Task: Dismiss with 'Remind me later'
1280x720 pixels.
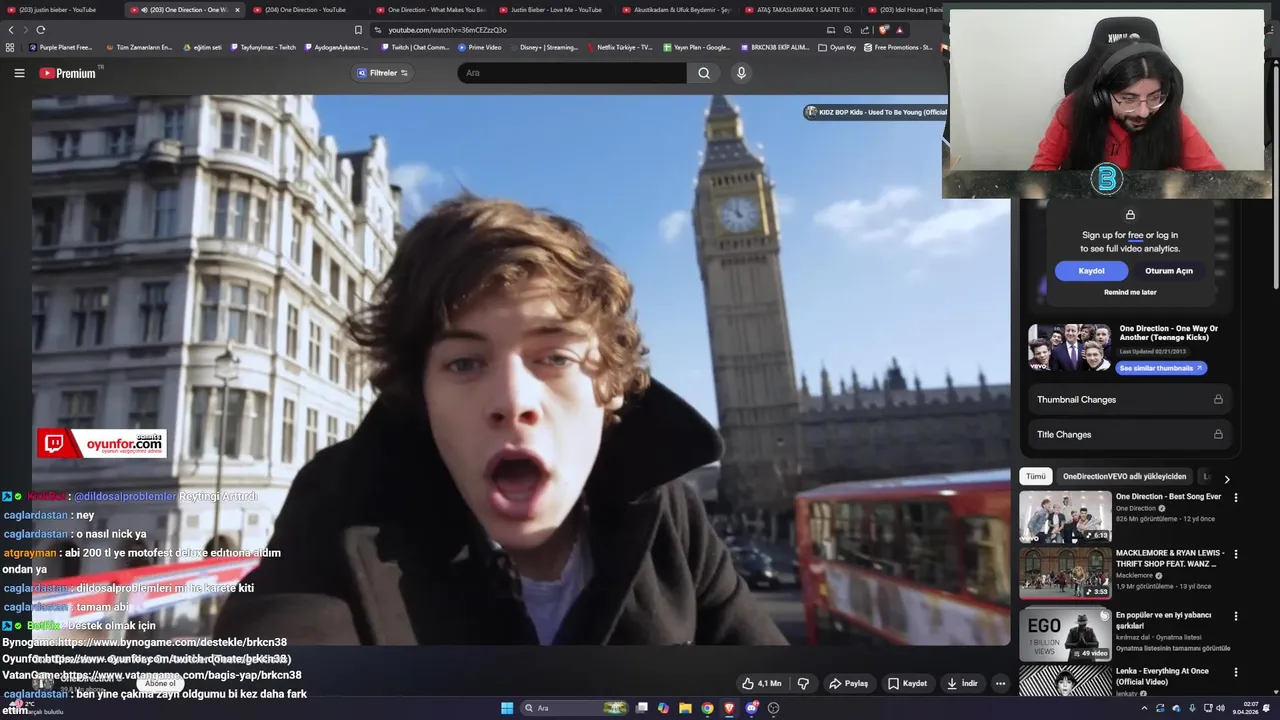Action: coord(1130,292)
